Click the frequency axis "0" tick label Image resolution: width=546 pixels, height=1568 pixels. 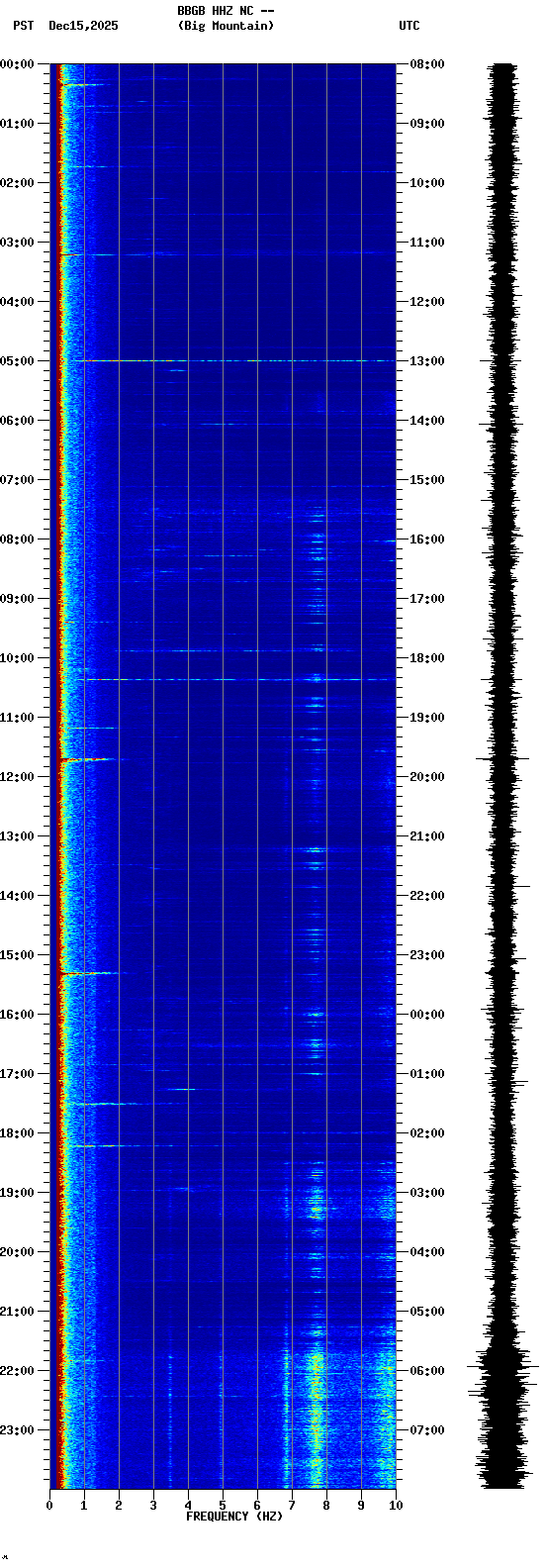49,1506
